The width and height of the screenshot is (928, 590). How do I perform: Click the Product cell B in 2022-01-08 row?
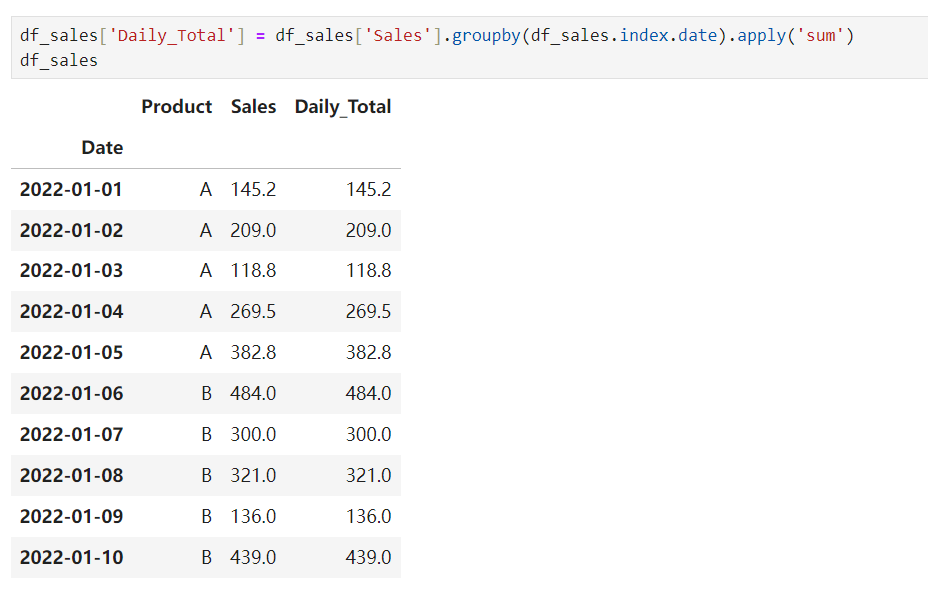tap(206, 476)
